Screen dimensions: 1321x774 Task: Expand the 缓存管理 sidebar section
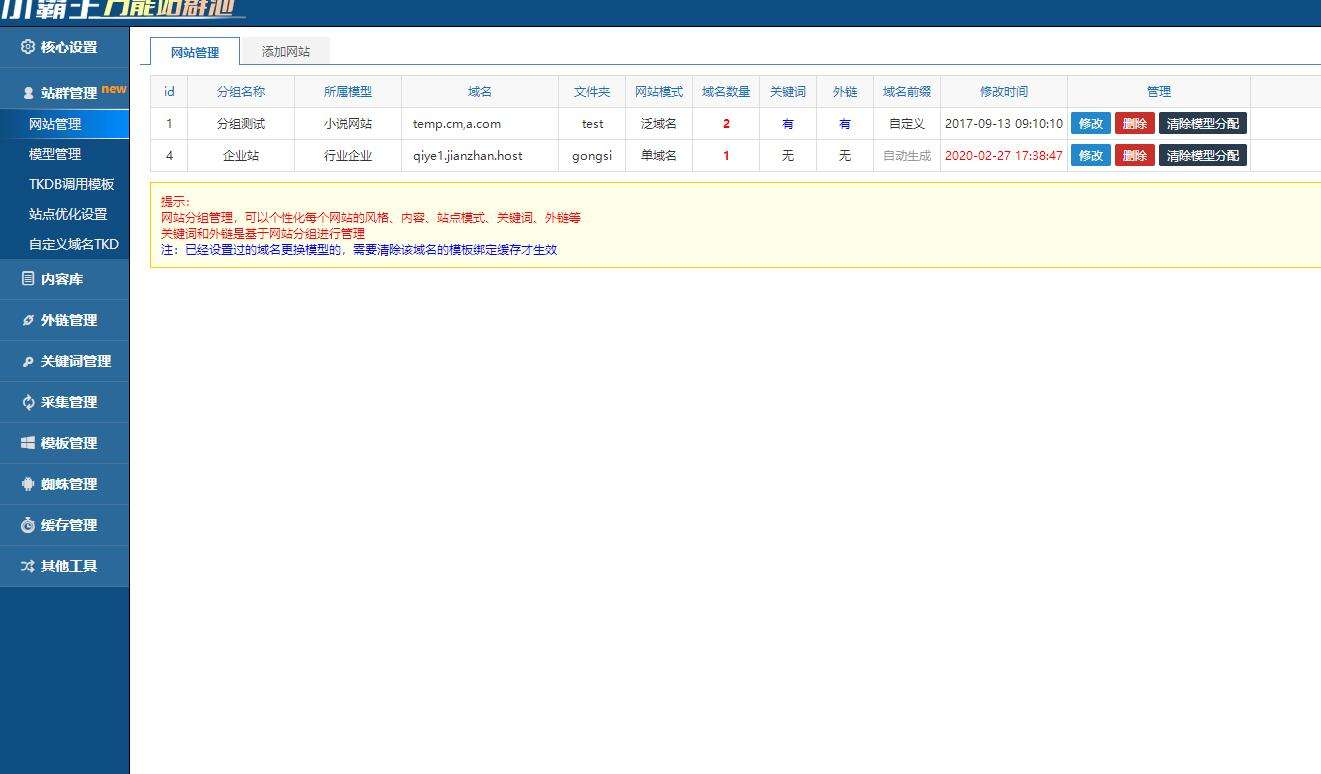point(64,525)
